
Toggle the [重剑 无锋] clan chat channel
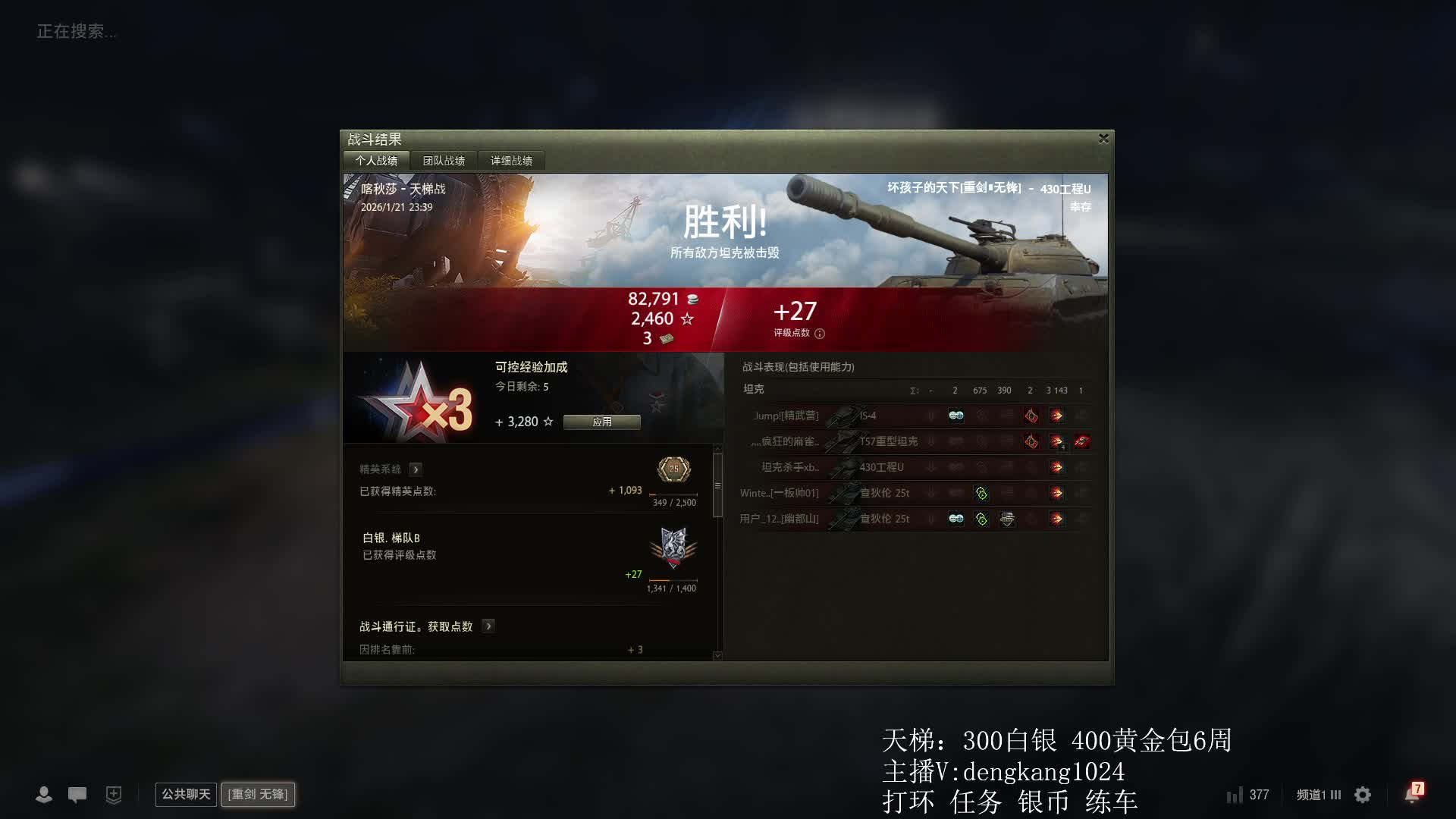point(258,794)
